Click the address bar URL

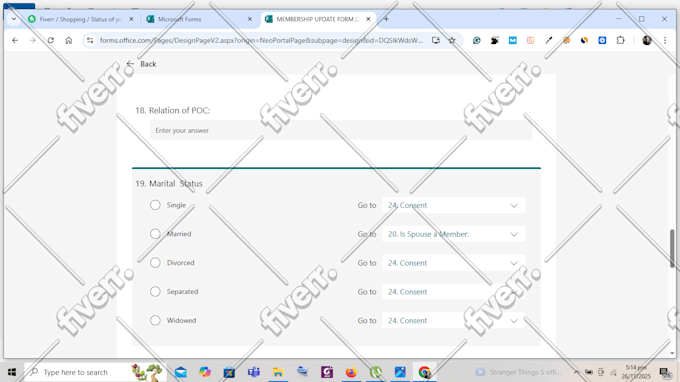261,40
